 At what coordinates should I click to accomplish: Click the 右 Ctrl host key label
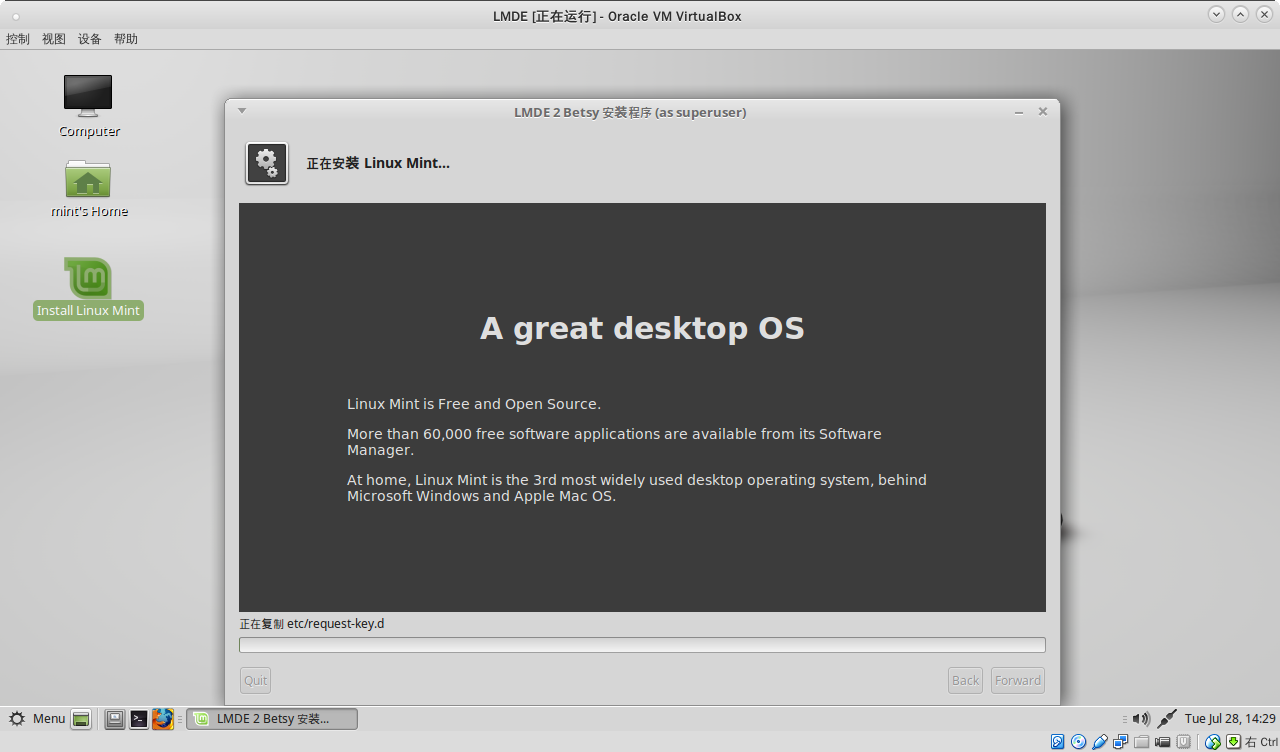1262,742
